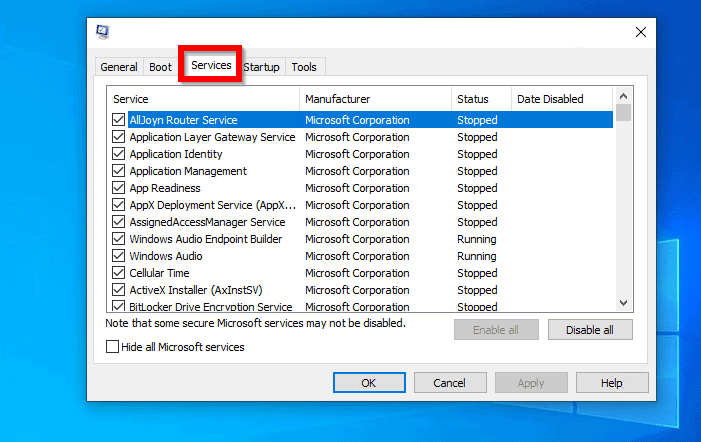Screen dimensions: 701x442
Task: Uncheck the Cellular Time service
Action: [118, 273]
